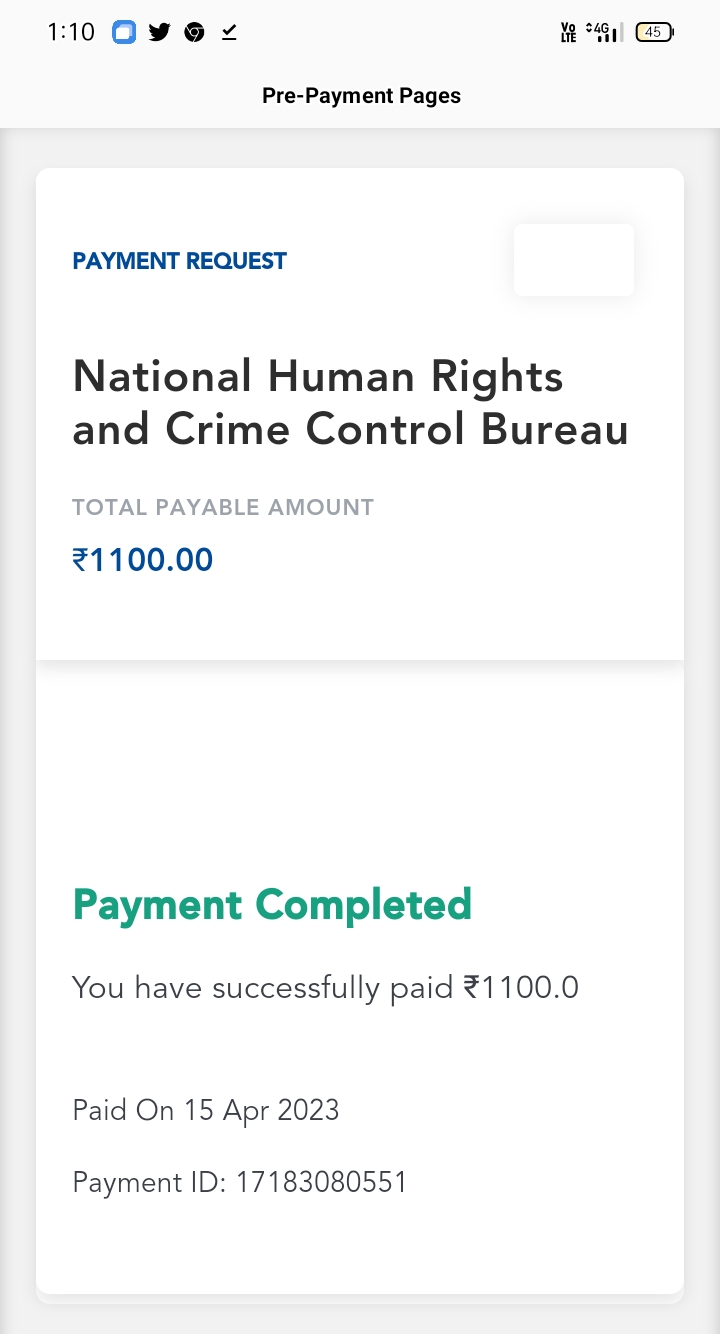Tap the TOTAL PAYABLE AMOUNT label
Screen dimensions: 720x1334
[x=223, y=507]
